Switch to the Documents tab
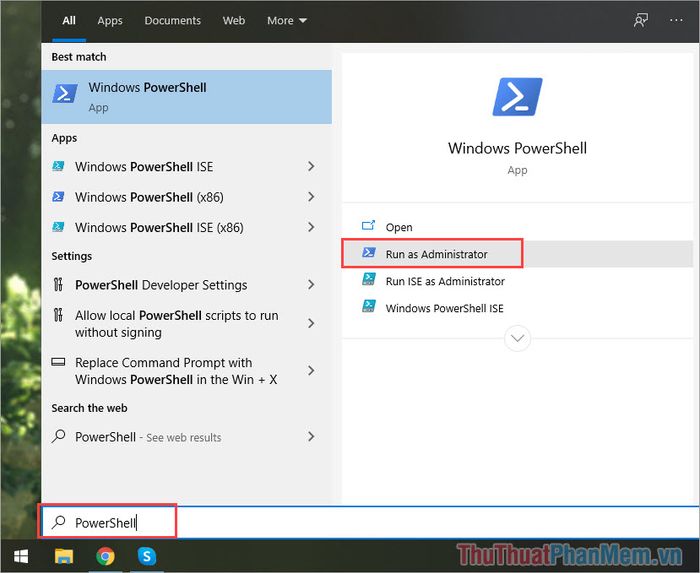Image resolution: width=700 pixels, height=573 pixels. (172, 20)
